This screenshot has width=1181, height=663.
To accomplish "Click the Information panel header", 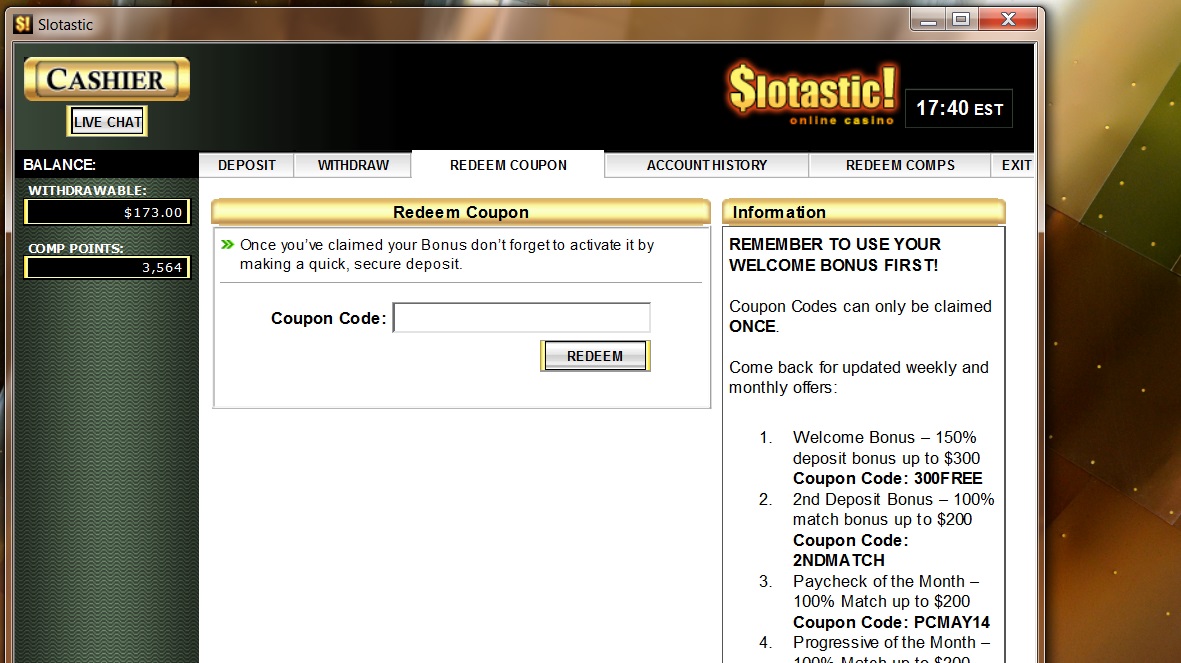I will [x=864, y=212].
